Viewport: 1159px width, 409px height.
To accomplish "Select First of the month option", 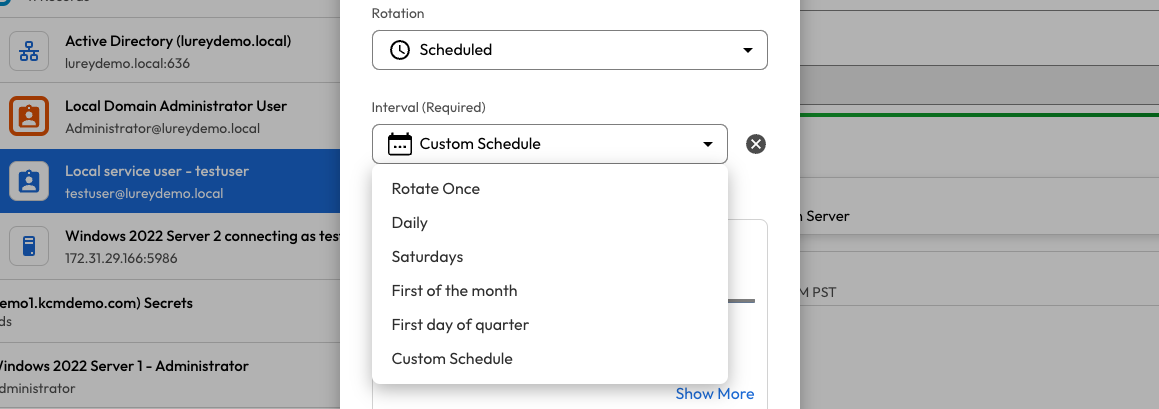I will (x=455, y=291).
